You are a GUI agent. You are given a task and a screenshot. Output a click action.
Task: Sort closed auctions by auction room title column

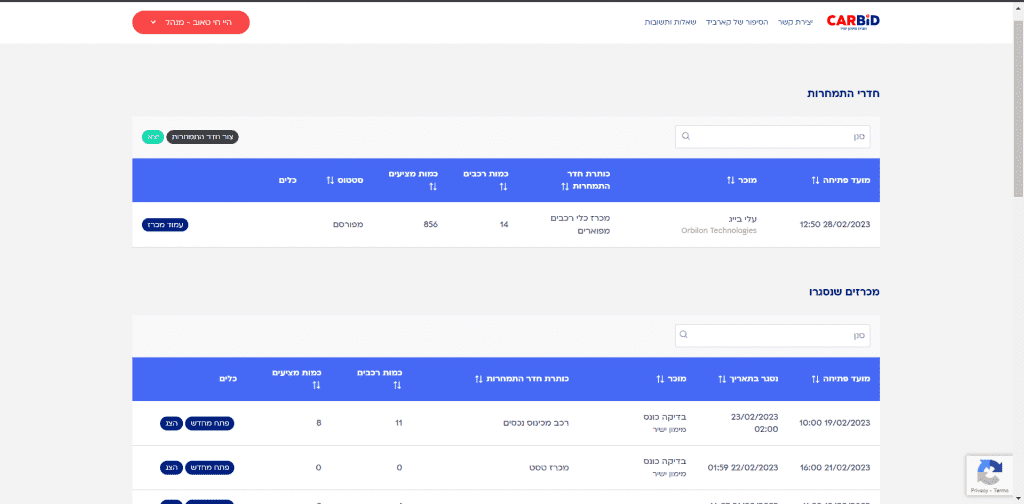coord(478,379)
